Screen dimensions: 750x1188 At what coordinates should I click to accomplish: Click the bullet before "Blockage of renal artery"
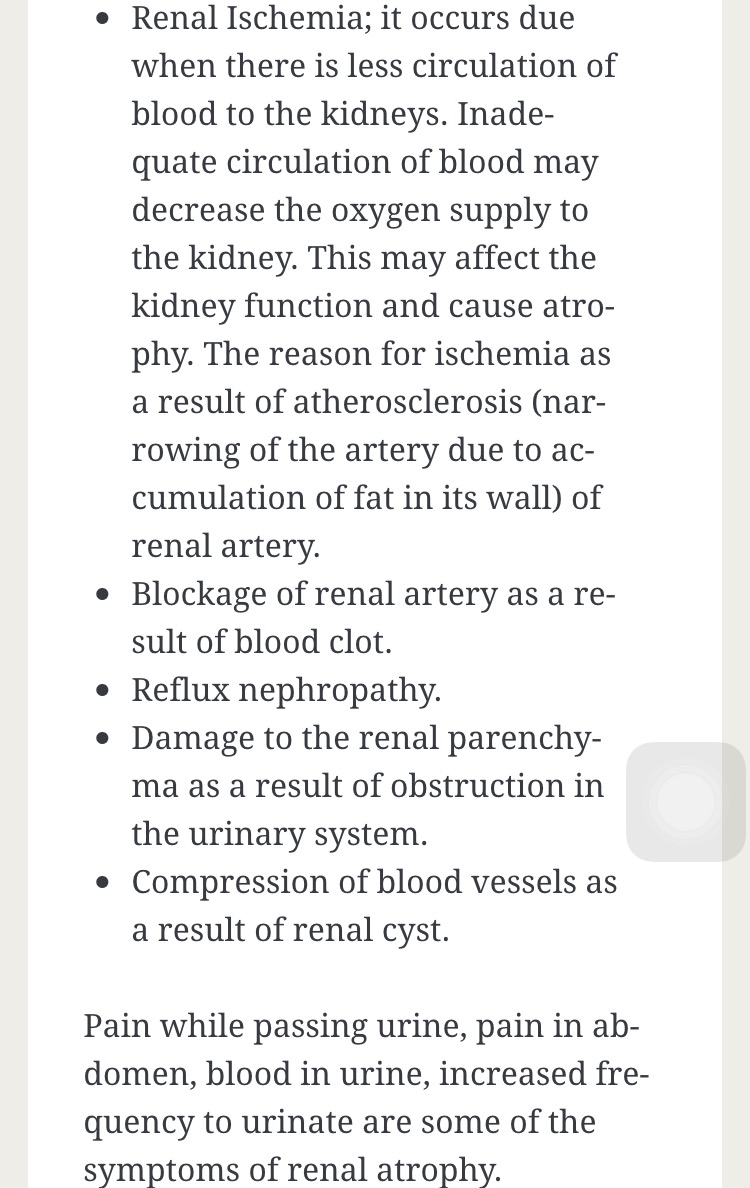coord(103,596)
